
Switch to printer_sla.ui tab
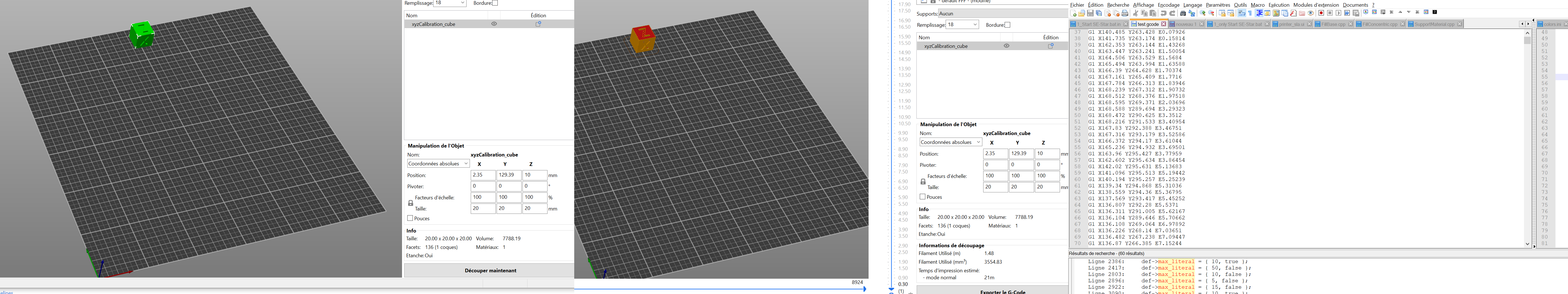[1292, 24]
